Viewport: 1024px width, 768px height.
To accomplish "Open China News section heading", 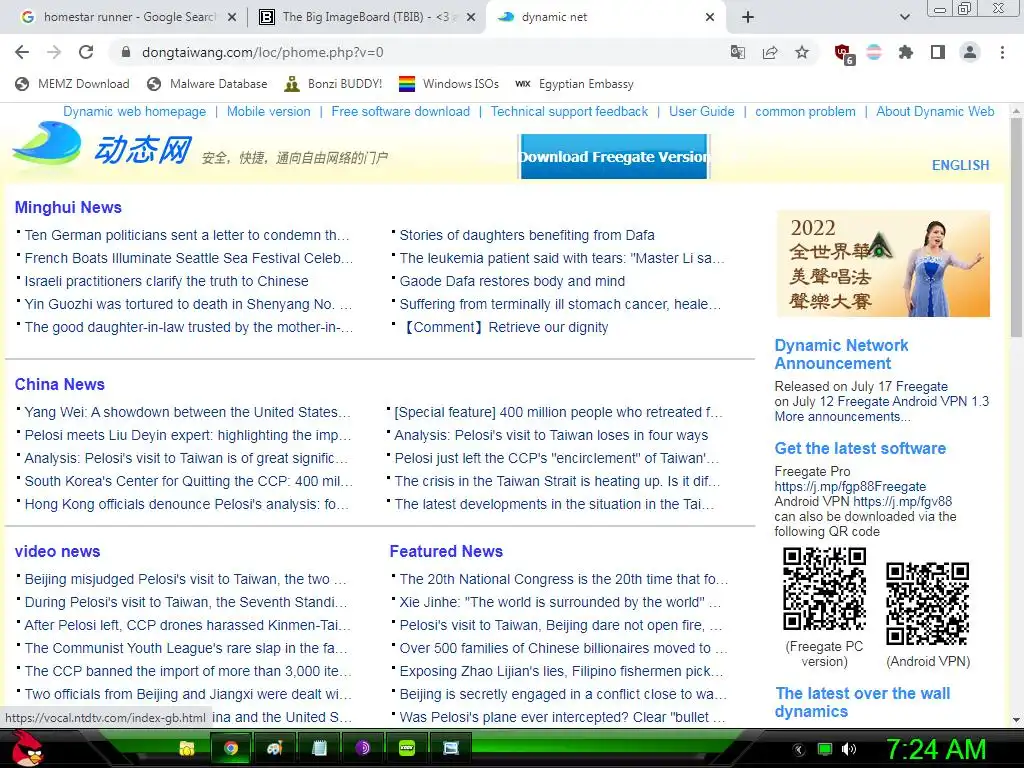I will tap(59, 385).
